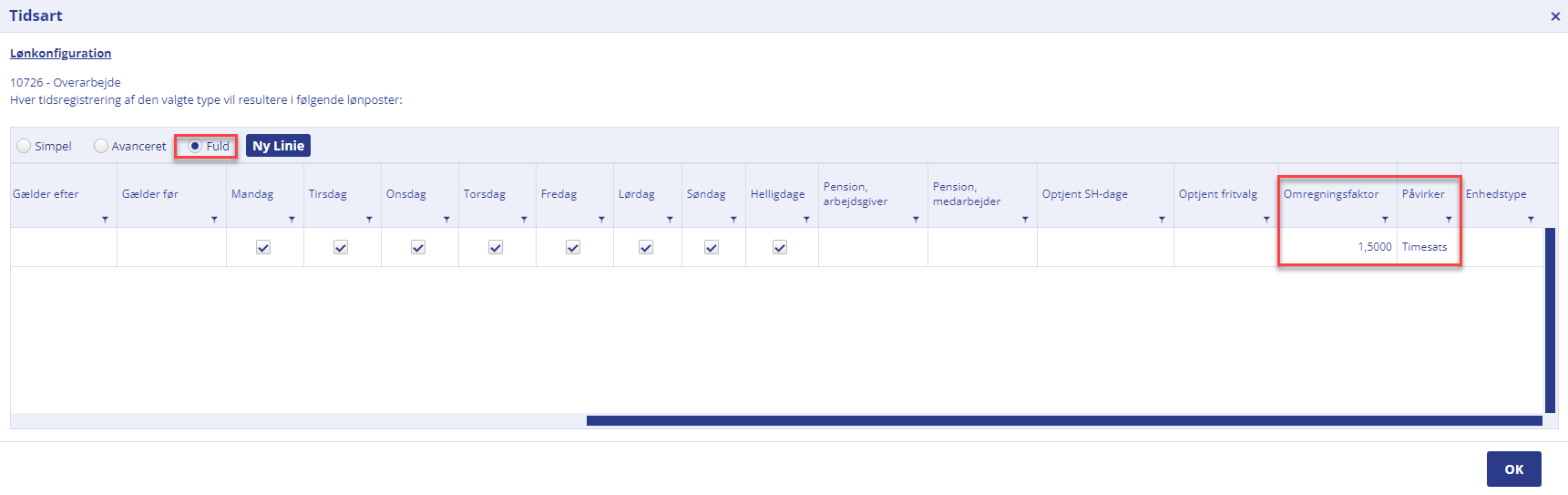Edit the Omregningsfaktor value 1,5000

click(x=1337, y=247)
